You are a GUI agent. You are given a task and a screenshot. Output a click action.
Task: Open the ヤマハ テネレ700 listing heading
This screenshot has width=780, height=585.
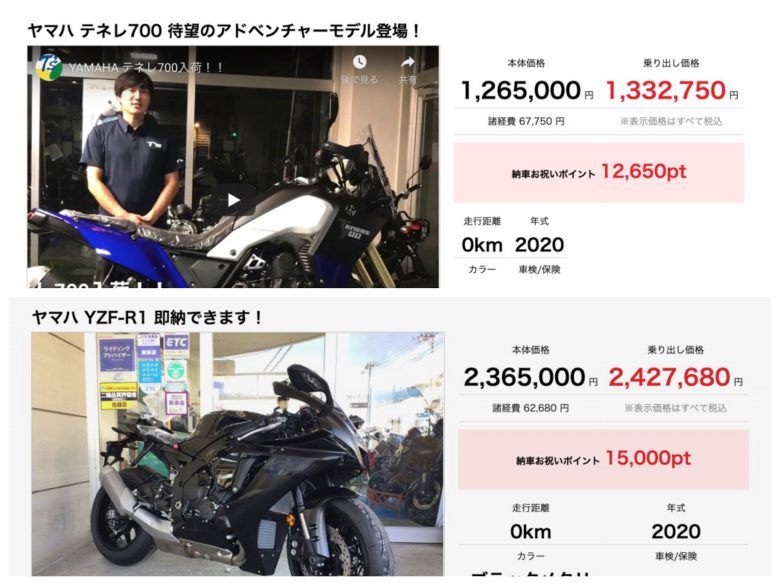[224, 31]
